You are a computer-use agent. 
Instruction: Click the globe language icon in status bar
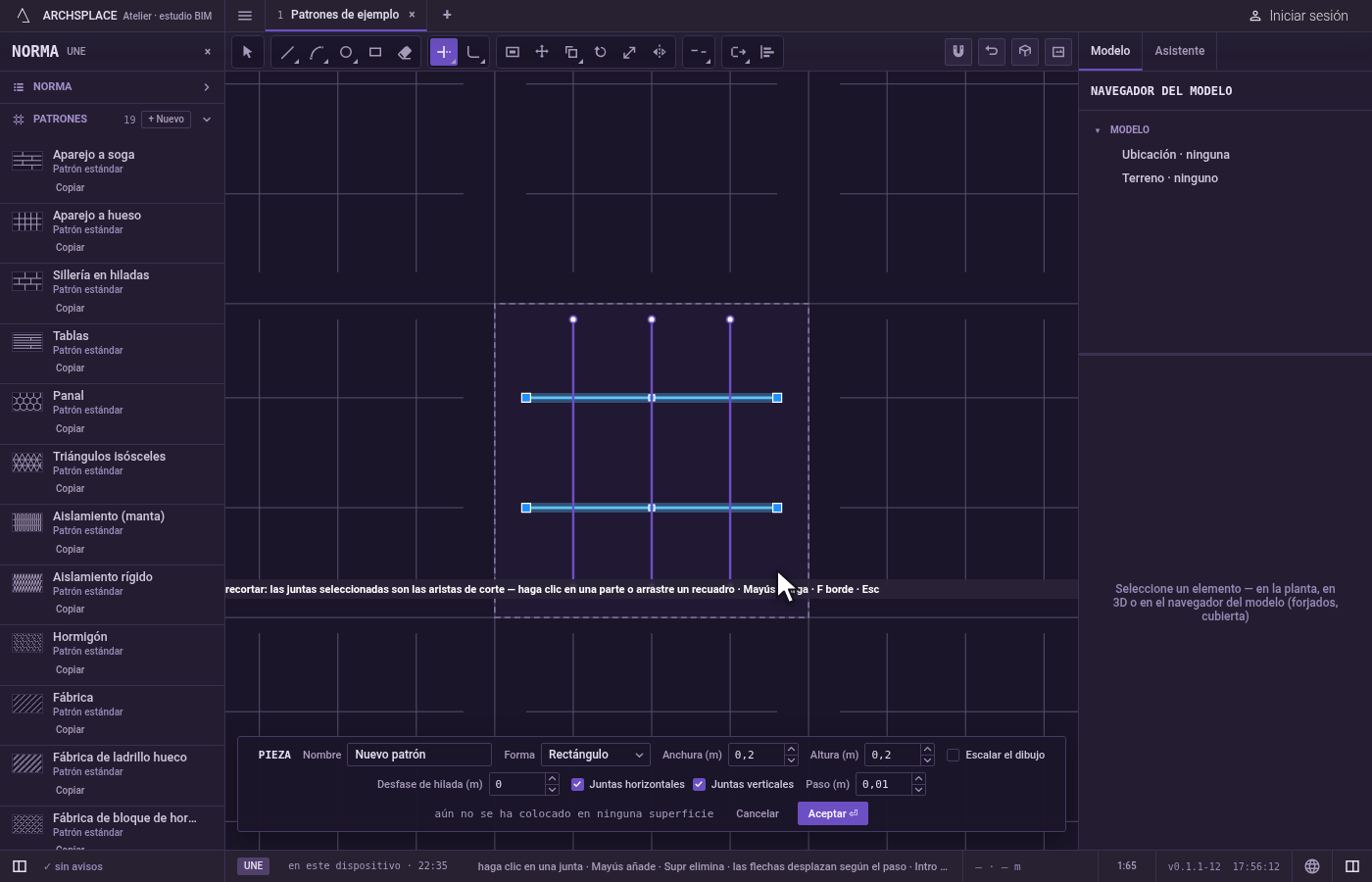[1312, 866]
